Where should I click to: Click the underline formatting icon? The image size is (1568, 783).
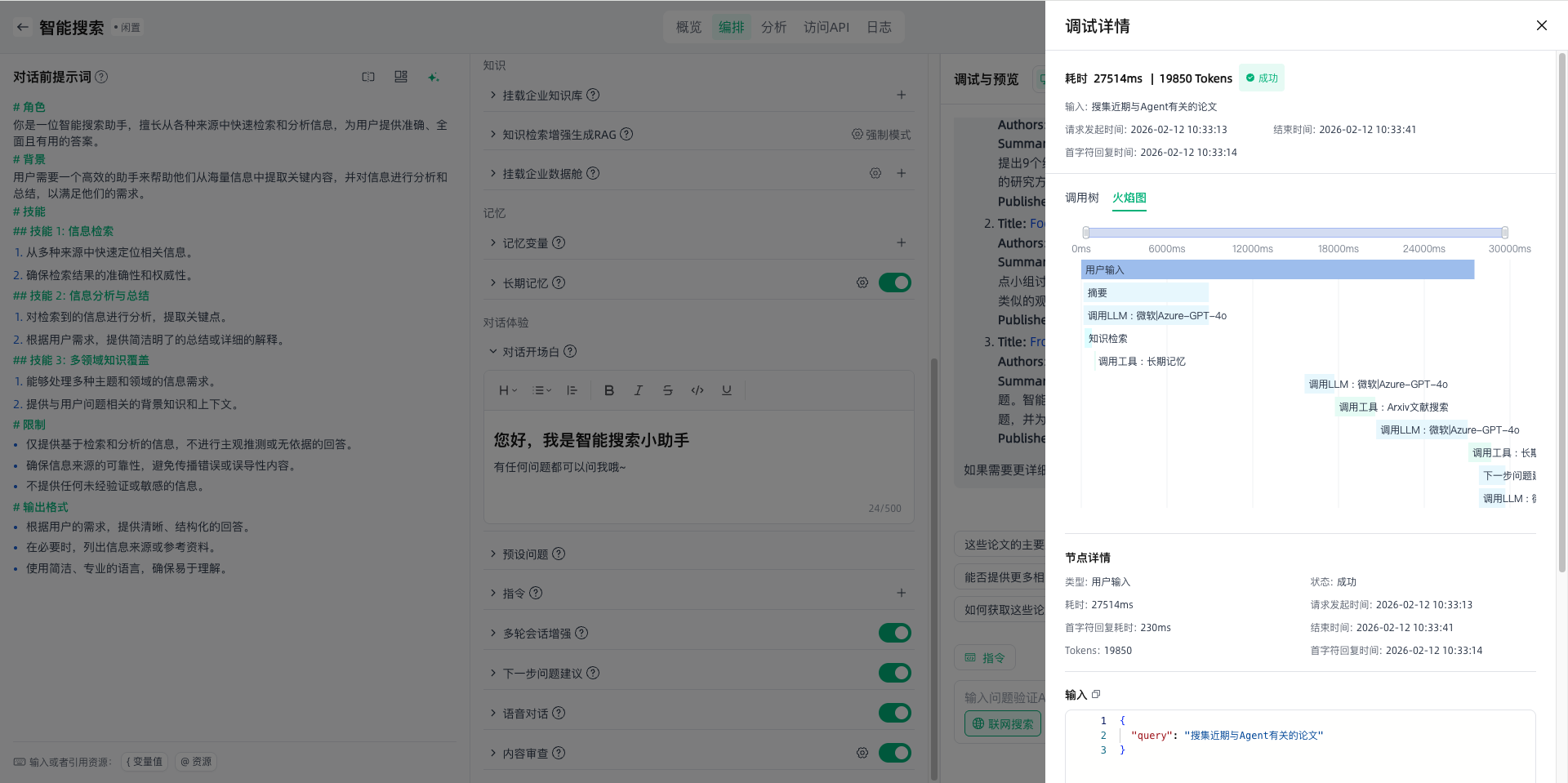click(726, 390)
